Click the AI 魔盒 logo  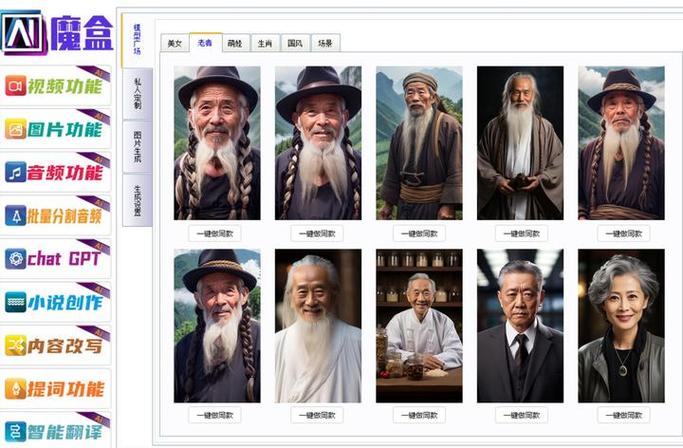click(x=57, y=33)
